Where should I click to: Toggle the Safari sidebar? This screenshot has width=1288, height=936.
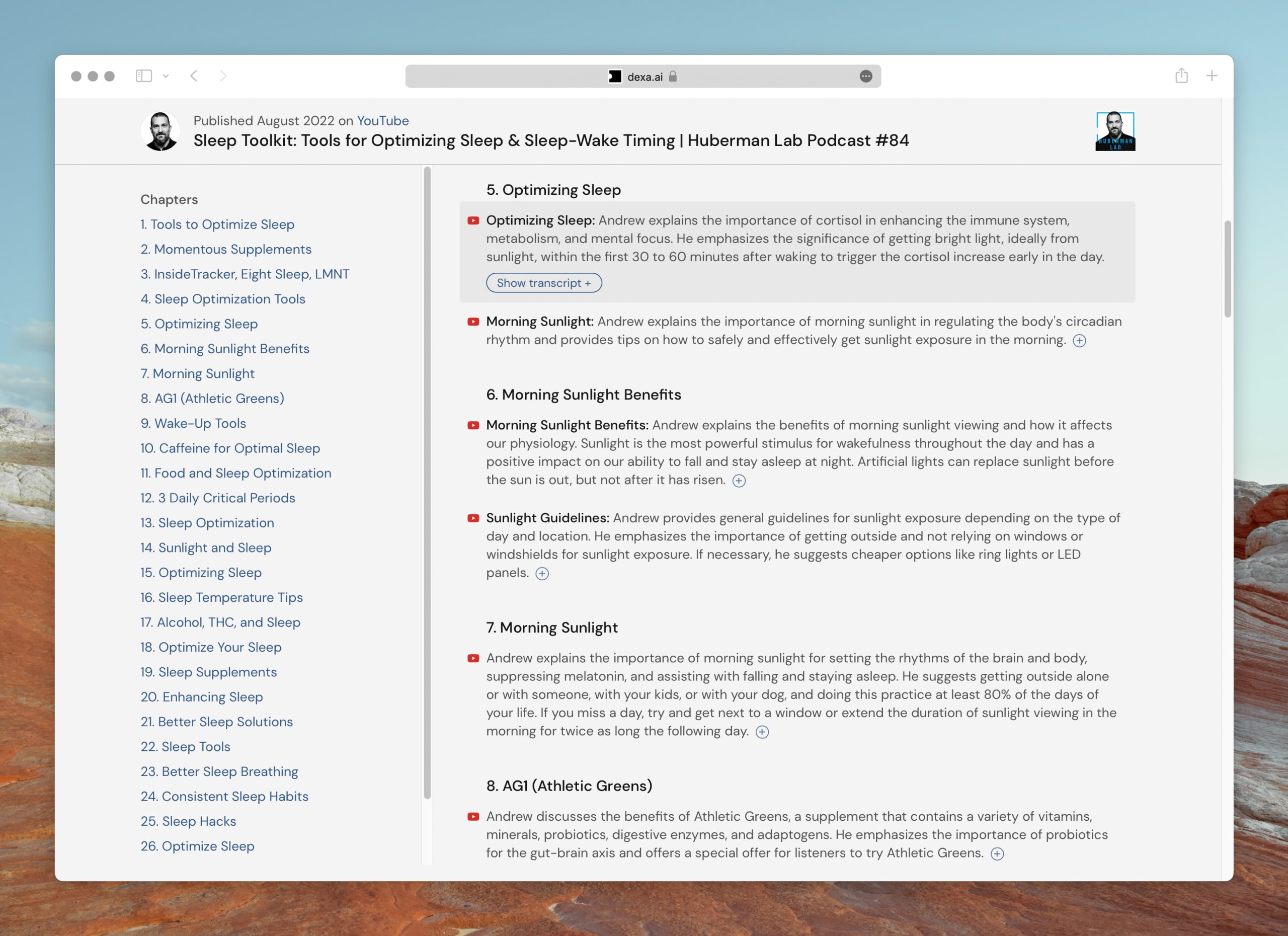(x=144, y=75)
